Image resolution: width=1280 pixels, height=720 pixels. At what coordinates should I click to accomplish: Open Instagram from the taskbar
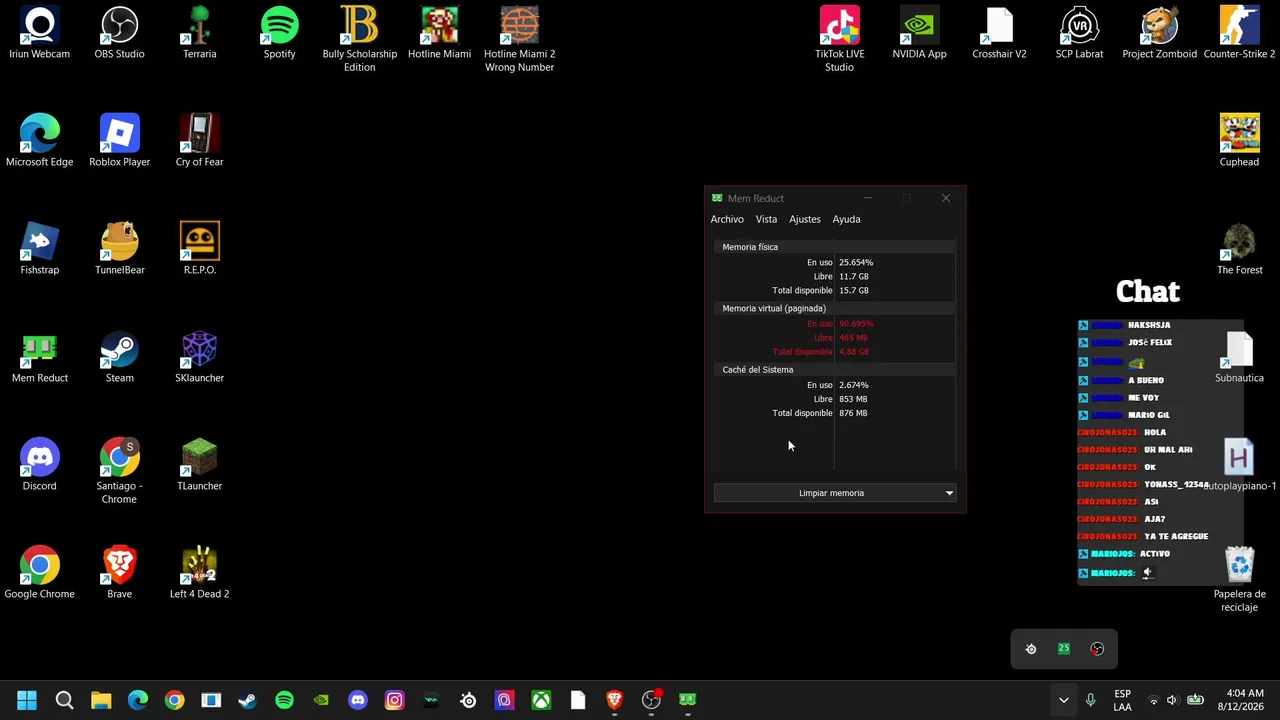(394, 700)
